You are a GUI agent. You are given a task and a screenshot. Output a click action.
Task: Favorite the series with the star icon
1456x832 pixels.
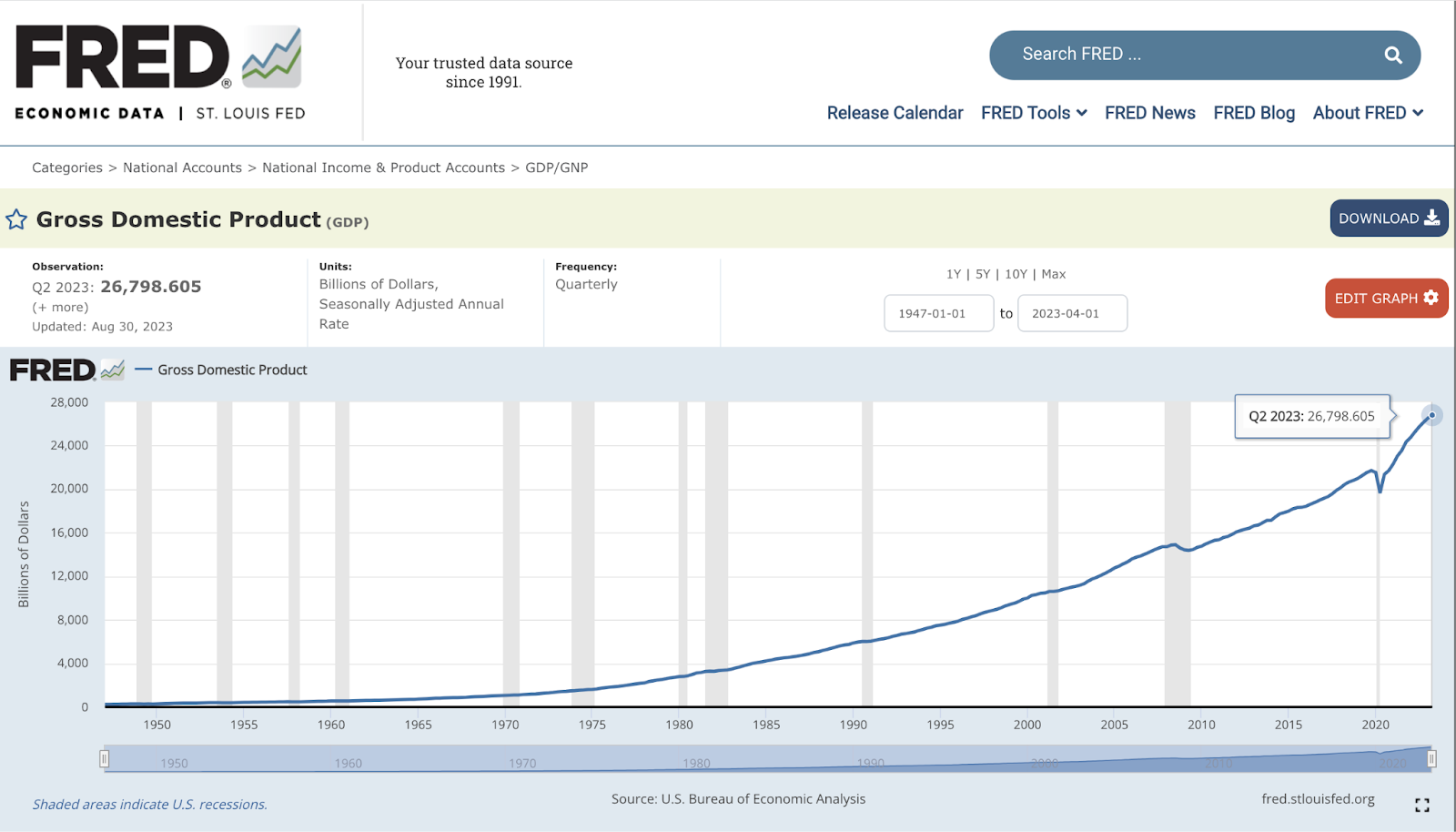pyautogui.click(x=16, y=219)
